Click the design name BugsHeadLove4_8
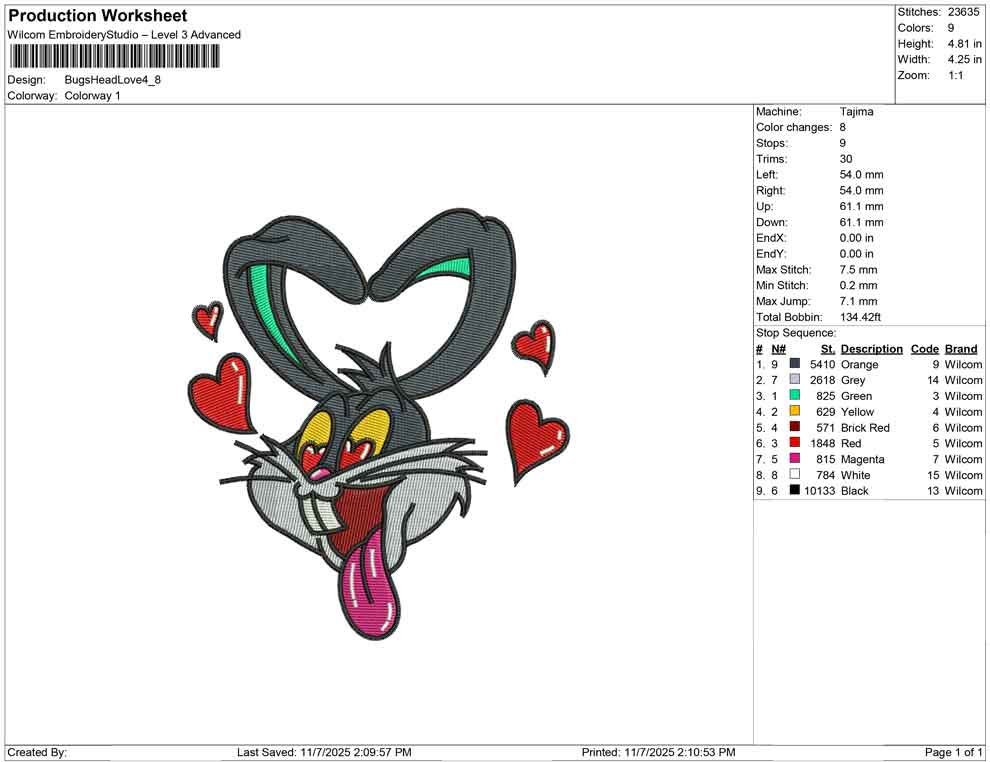Viewport: 990px width, 762px height. 112,78
